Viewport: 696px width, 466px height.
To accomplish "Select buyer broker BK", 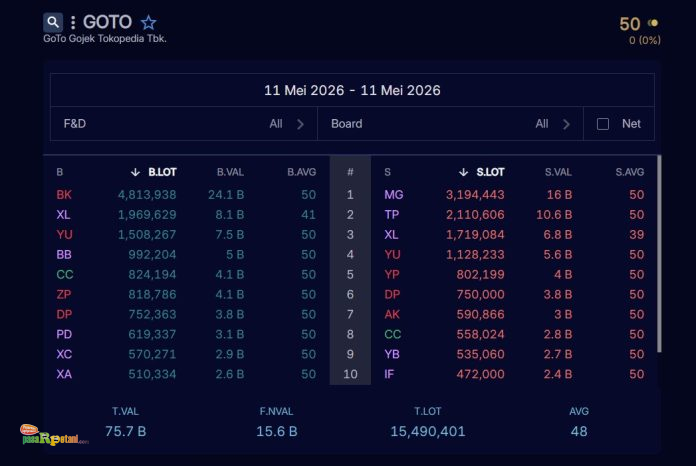I will [64, 195].
